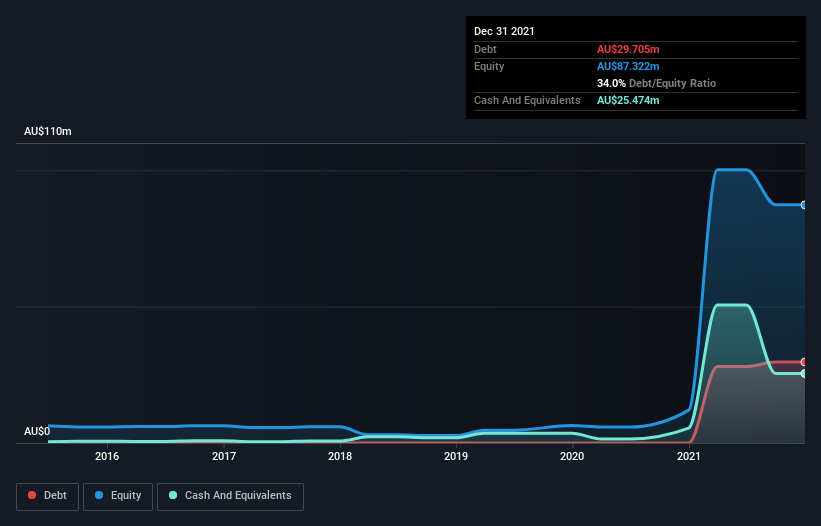
Task: Select the Equity end-point marker on chart
Action: 804,205
